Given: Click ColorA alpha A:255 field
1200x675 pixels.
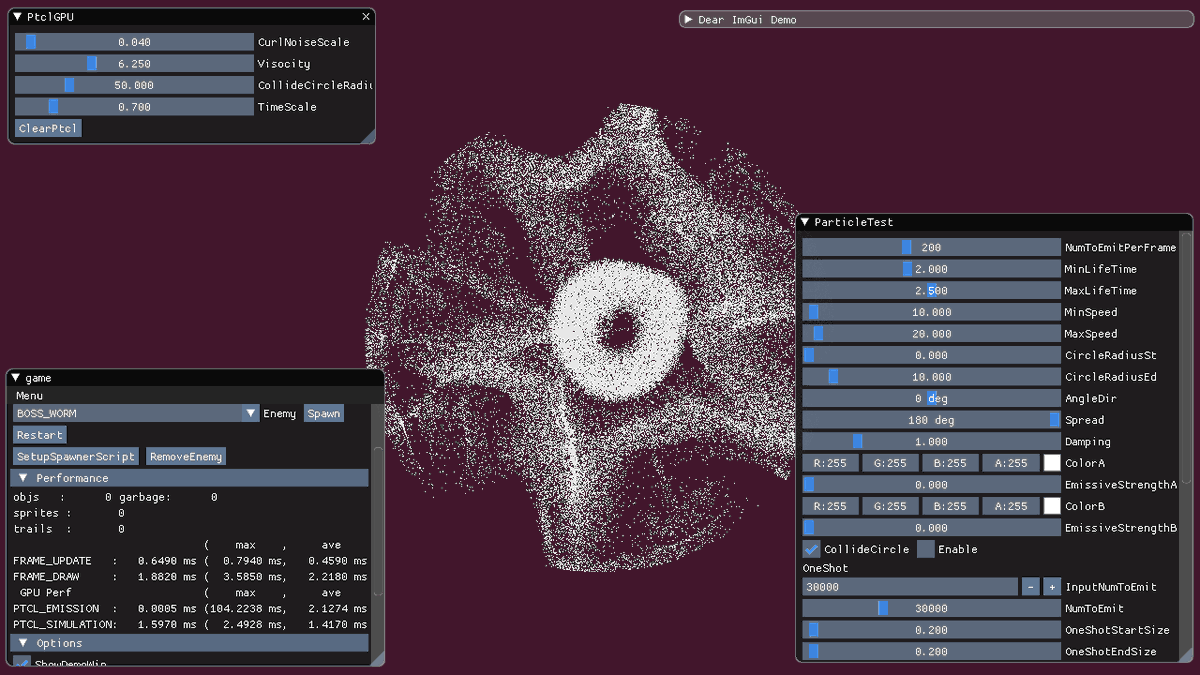Looking at the screenshot, I should tap(1010, 463).
